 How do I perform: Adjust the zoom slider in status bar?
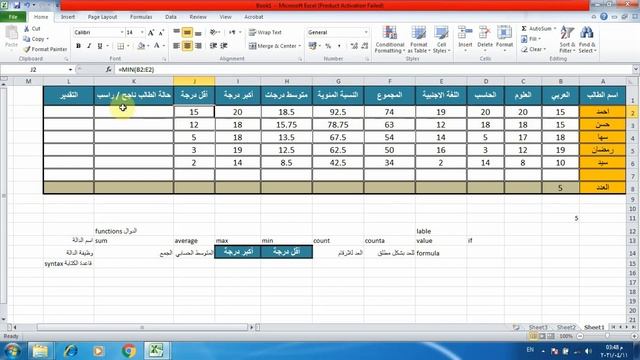[608, 336]
